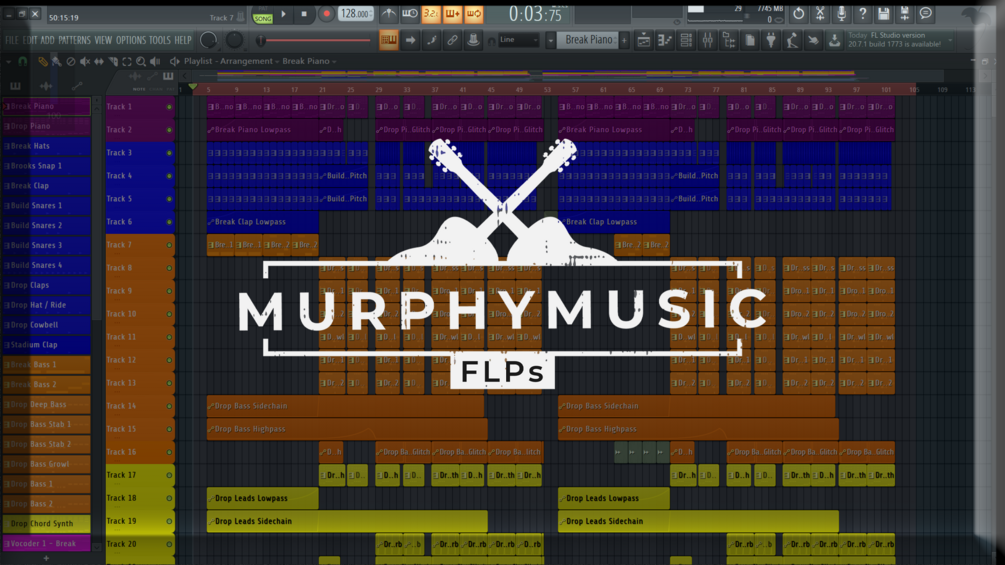Select the playlist slip tool

[99, 61]
